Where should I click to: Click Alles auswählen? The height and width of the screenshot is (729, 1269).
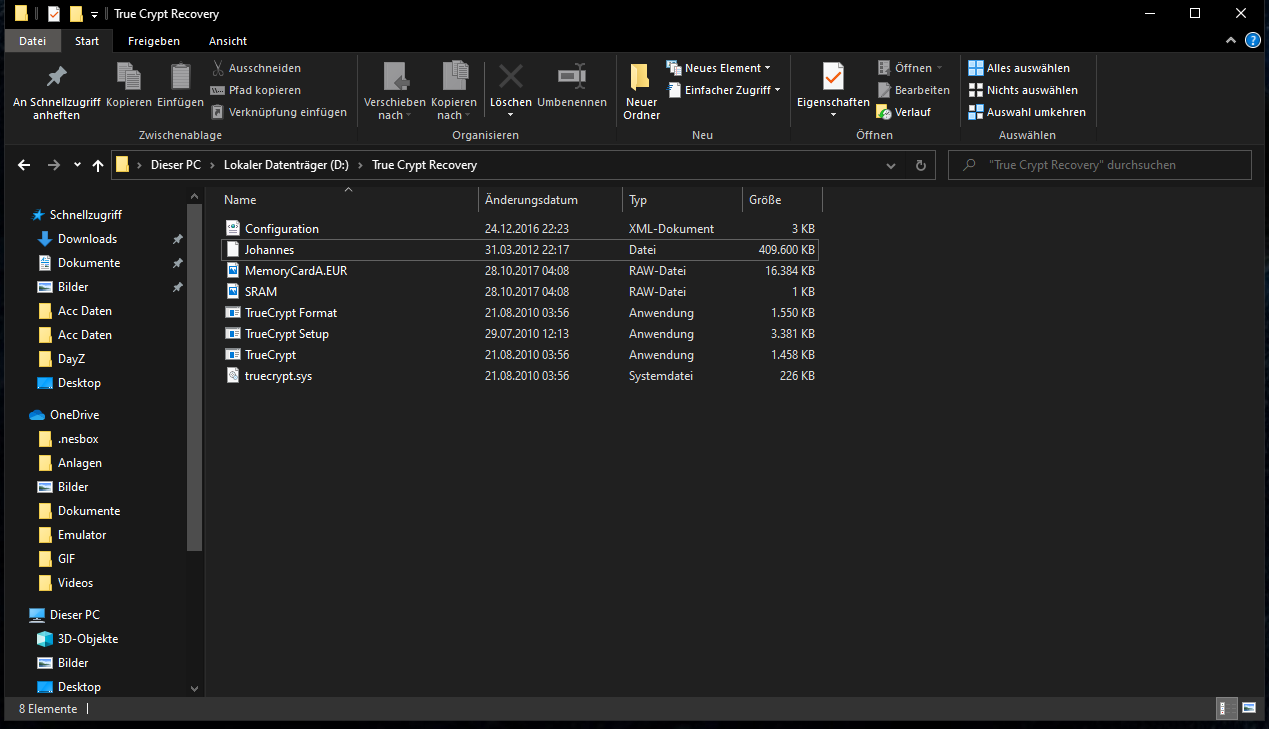coord(1019,68)
